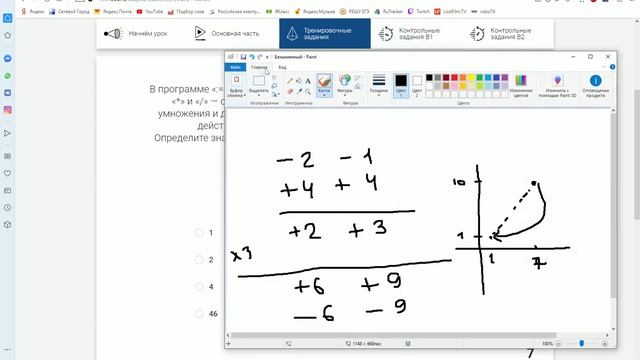
Task: Click the Save icon in Paint title bar
Action: coord(243,57)
